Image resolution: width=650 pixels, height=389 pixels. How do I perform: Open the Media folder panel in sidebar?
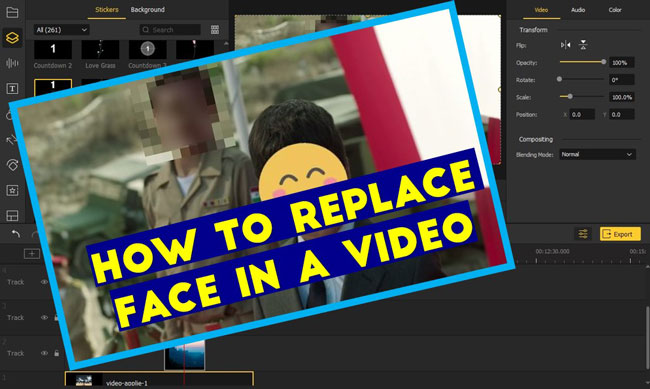click(x=12, y=12)
